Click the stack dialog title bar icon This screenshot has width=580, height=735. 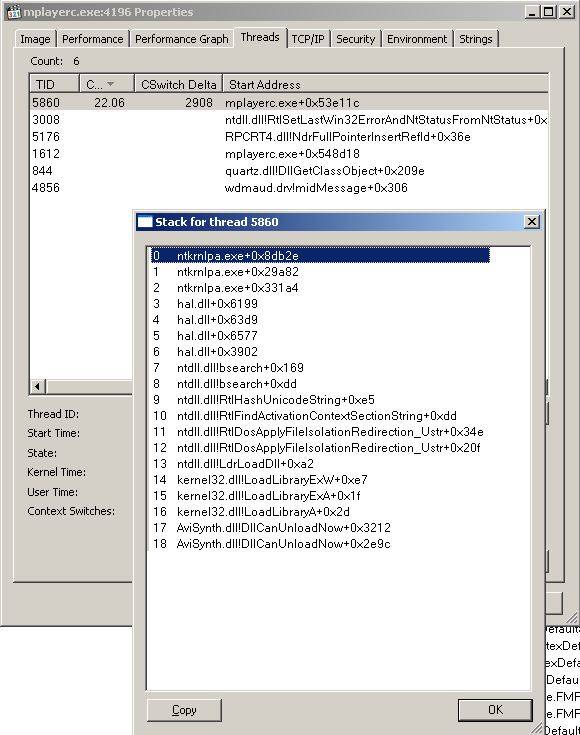coord(145,222)
